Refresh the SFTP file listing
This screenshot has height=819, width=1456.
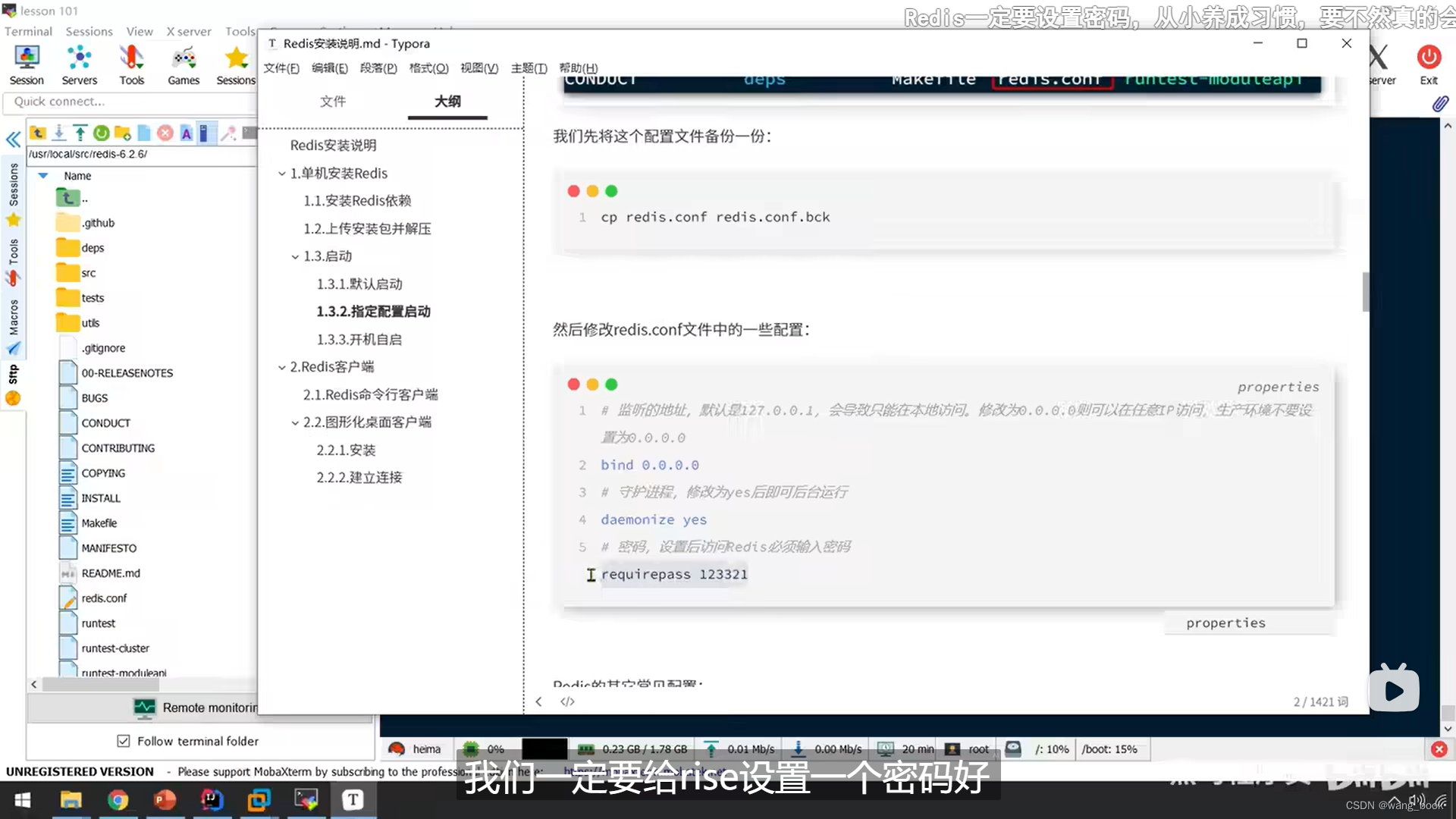tap(101, 133)
